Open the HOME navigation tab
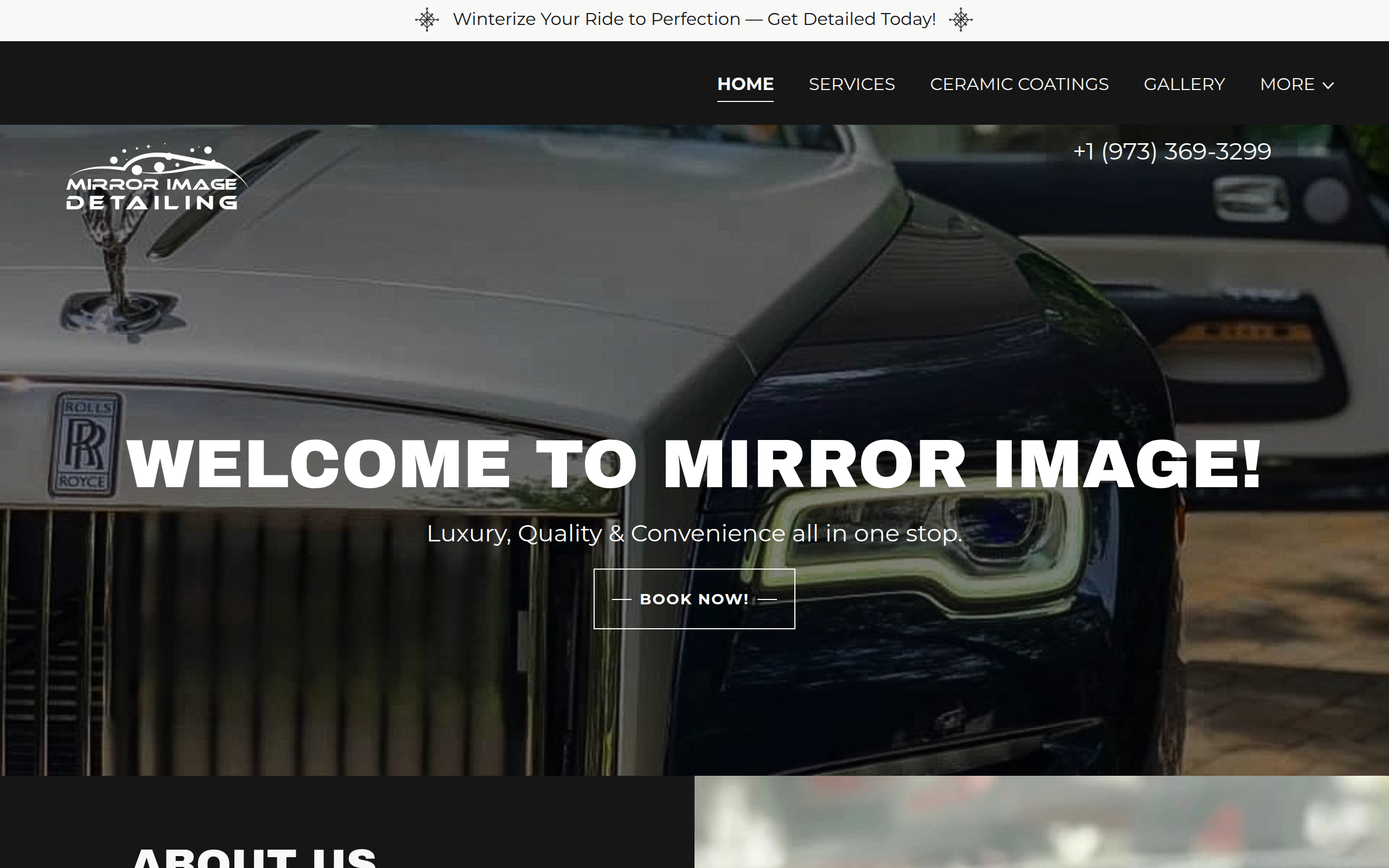Image resolution: width=1389 pixels, height=868 pixels. [x=744, y=84]
